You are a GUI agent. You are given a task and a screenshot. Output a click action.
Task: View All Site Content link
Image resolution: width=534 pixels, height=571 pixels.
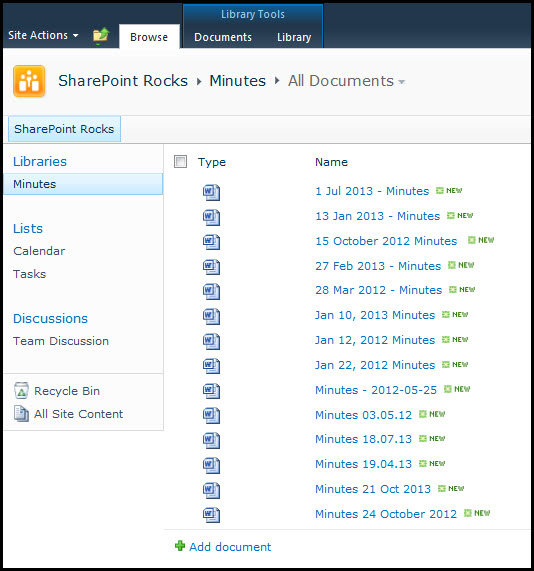[x=78, y=414]
